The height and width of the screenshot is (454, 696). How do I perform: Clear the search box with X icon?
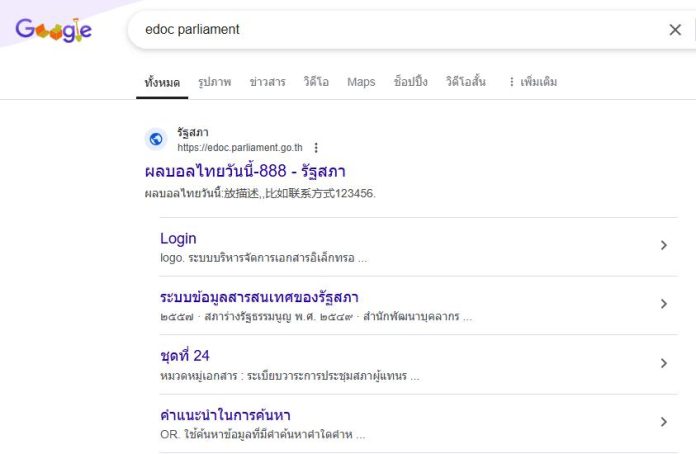(x=675, y=30)
